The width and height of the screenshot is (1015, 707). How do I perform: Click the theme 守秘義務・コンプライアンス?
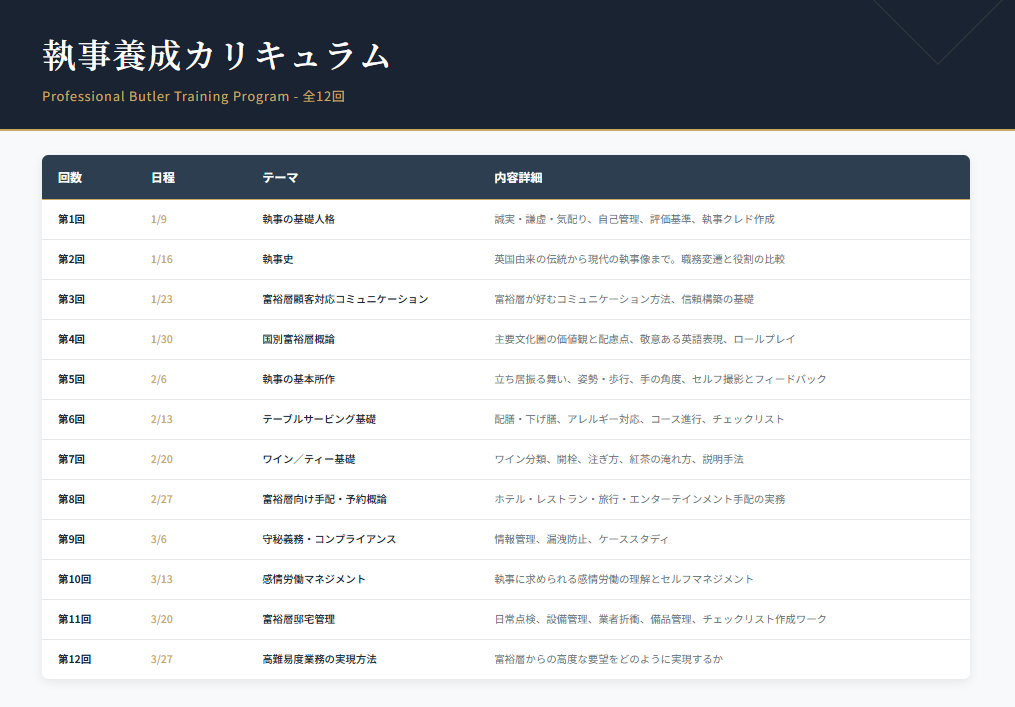coord(329,539)
